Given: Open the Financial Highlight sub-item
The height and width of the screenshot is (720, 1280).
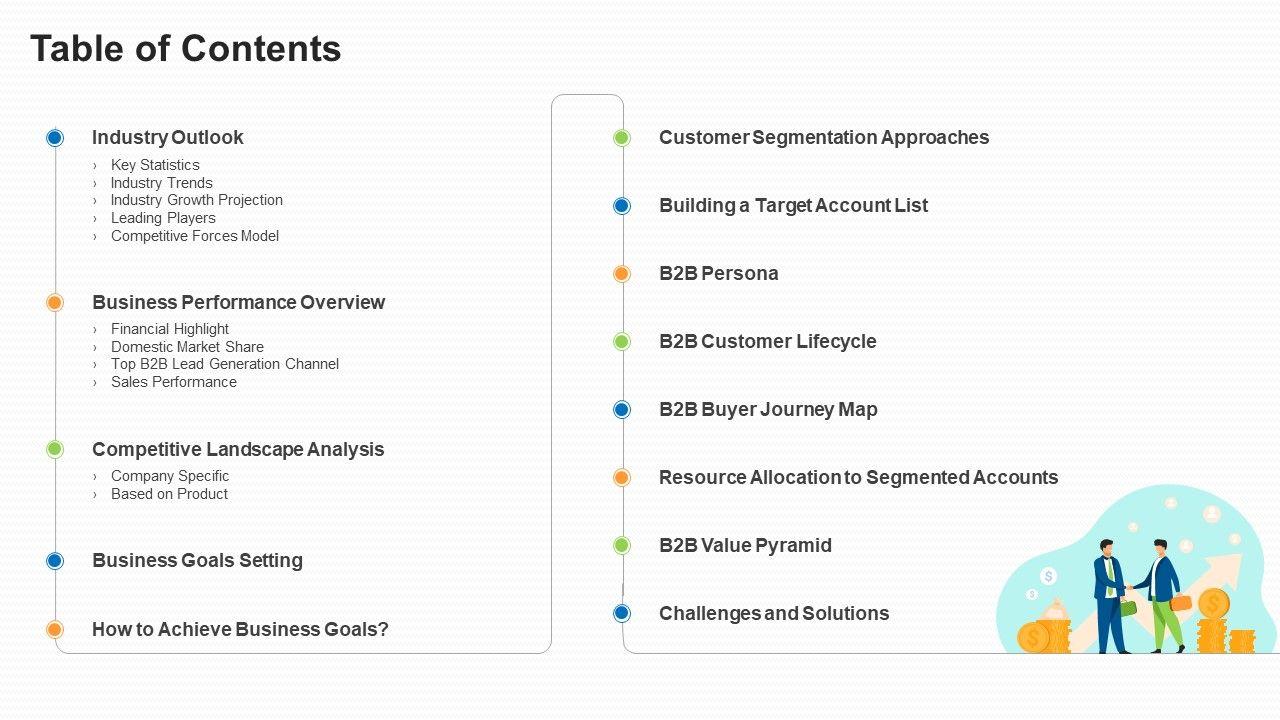Looking at the screenshot, I should coord(170,329).
